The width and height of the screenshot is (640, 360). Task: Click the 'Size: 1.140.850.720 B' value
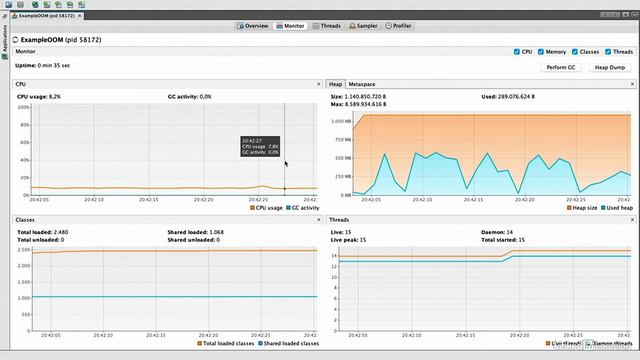click(x=358, y=97)
